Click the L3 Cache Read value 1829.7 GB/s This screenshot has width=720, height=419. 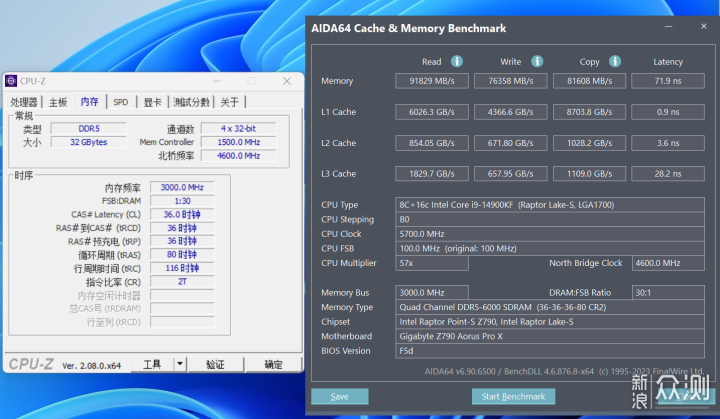click(x=432, y=174)
